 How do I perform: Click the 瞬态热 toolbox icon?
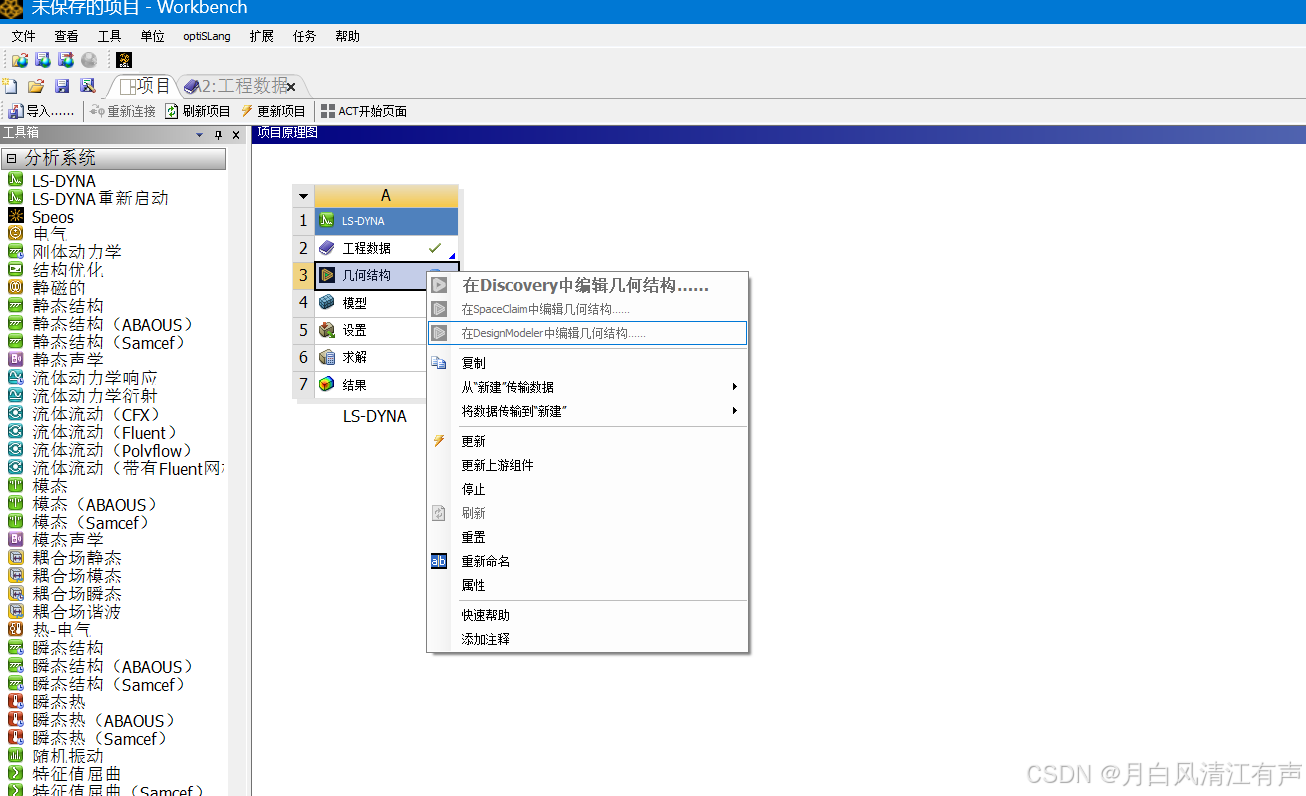pos(15,702)
